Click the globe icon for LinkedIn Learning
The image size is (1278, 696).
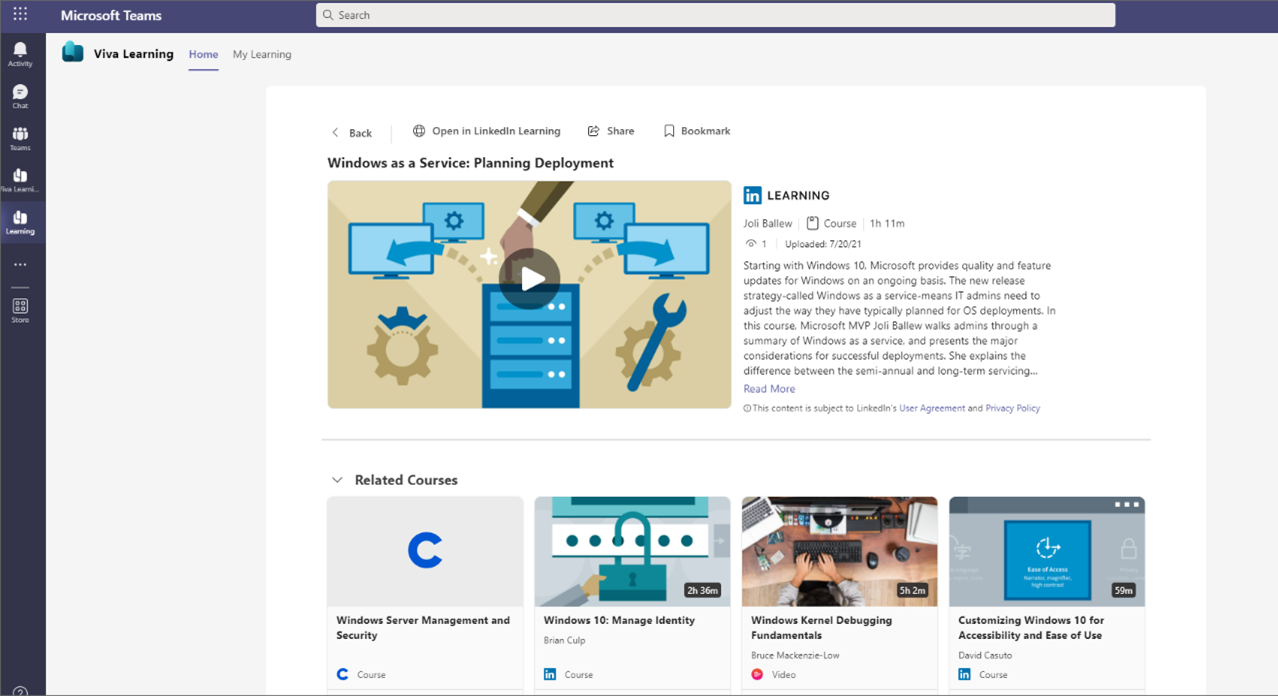419,131
